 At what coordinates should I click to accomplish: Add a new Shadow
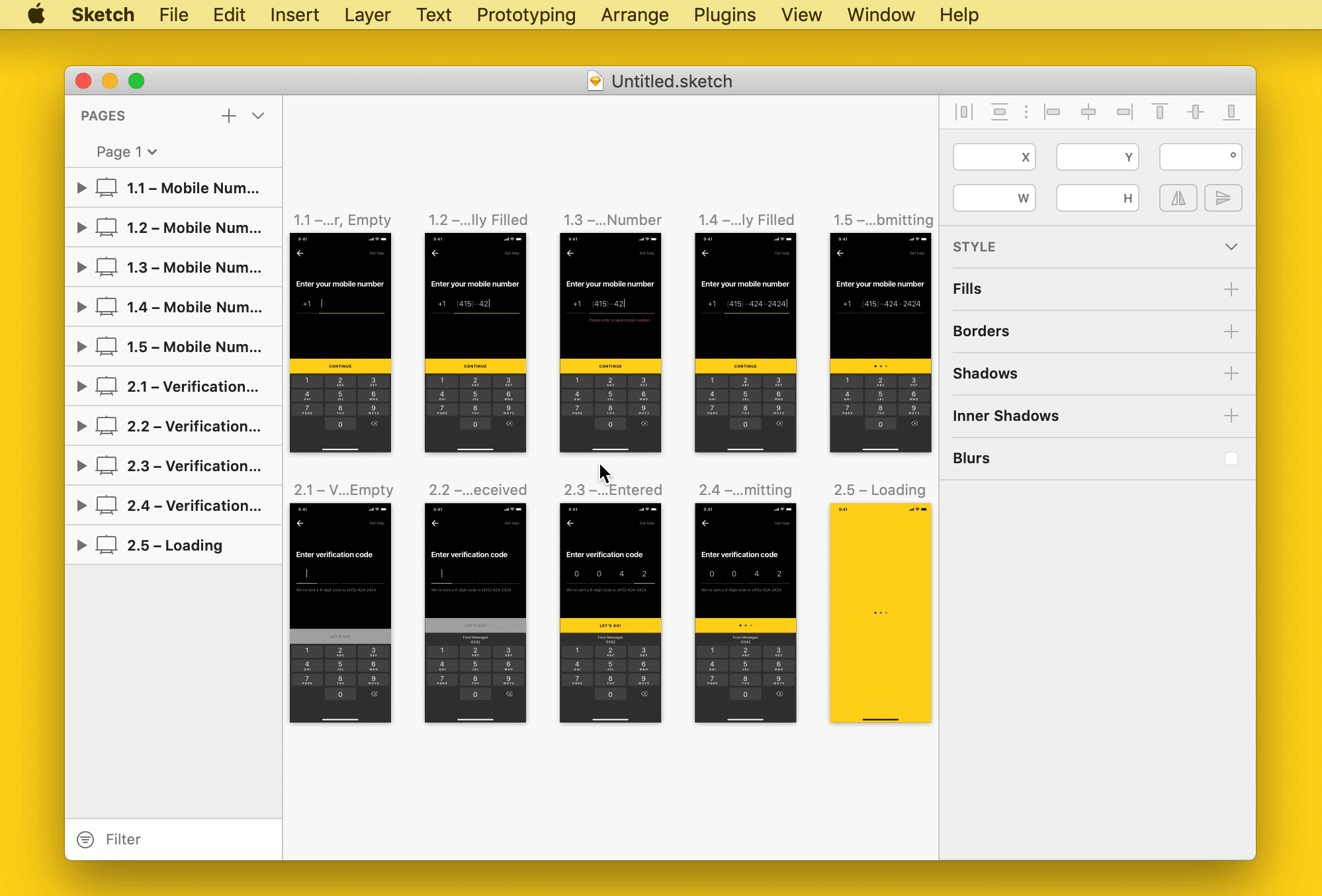pos(1231,374)
